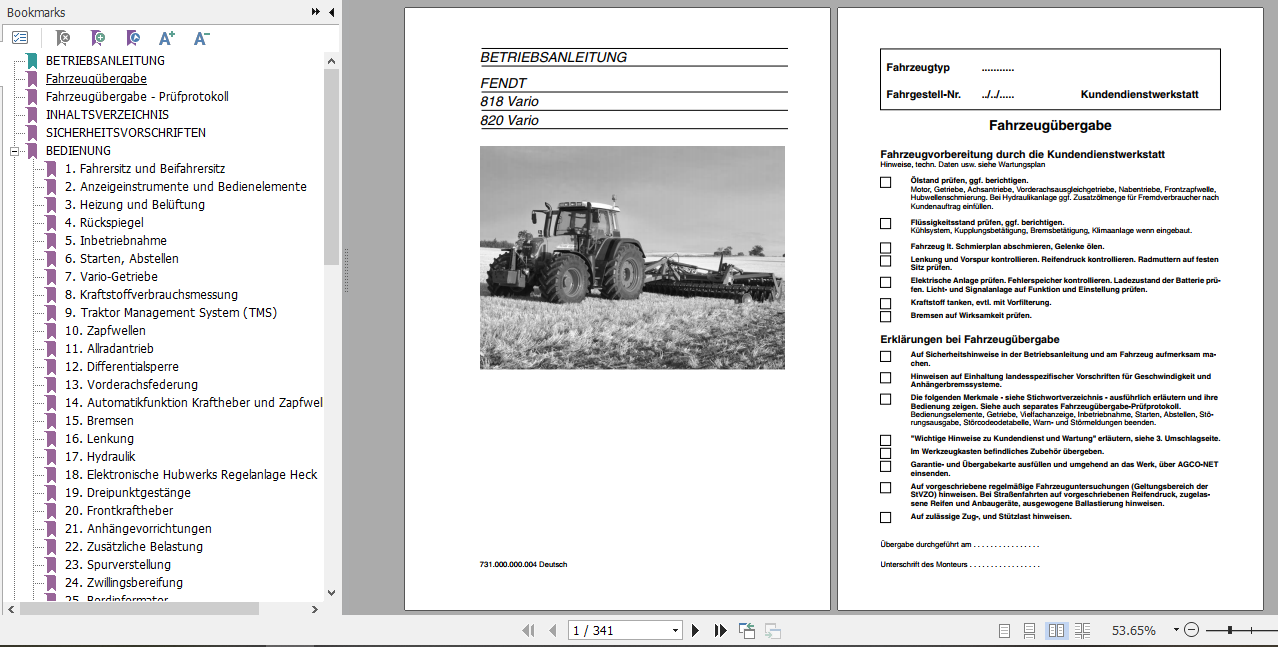The width and height of the screenshot is (1278, 647).
Task: Click the BETRIEBSANLEITUNG bookmark icon
Action: tap(32, 60)
